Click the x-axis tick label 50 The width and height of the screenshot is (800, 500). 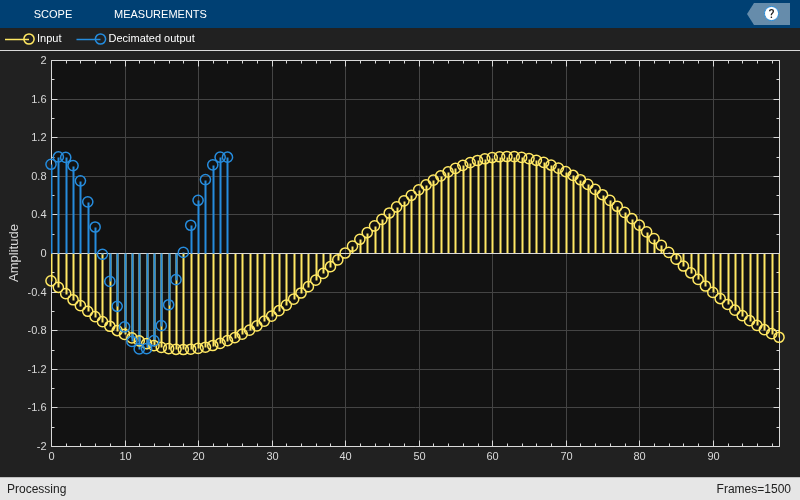[419, 456]
